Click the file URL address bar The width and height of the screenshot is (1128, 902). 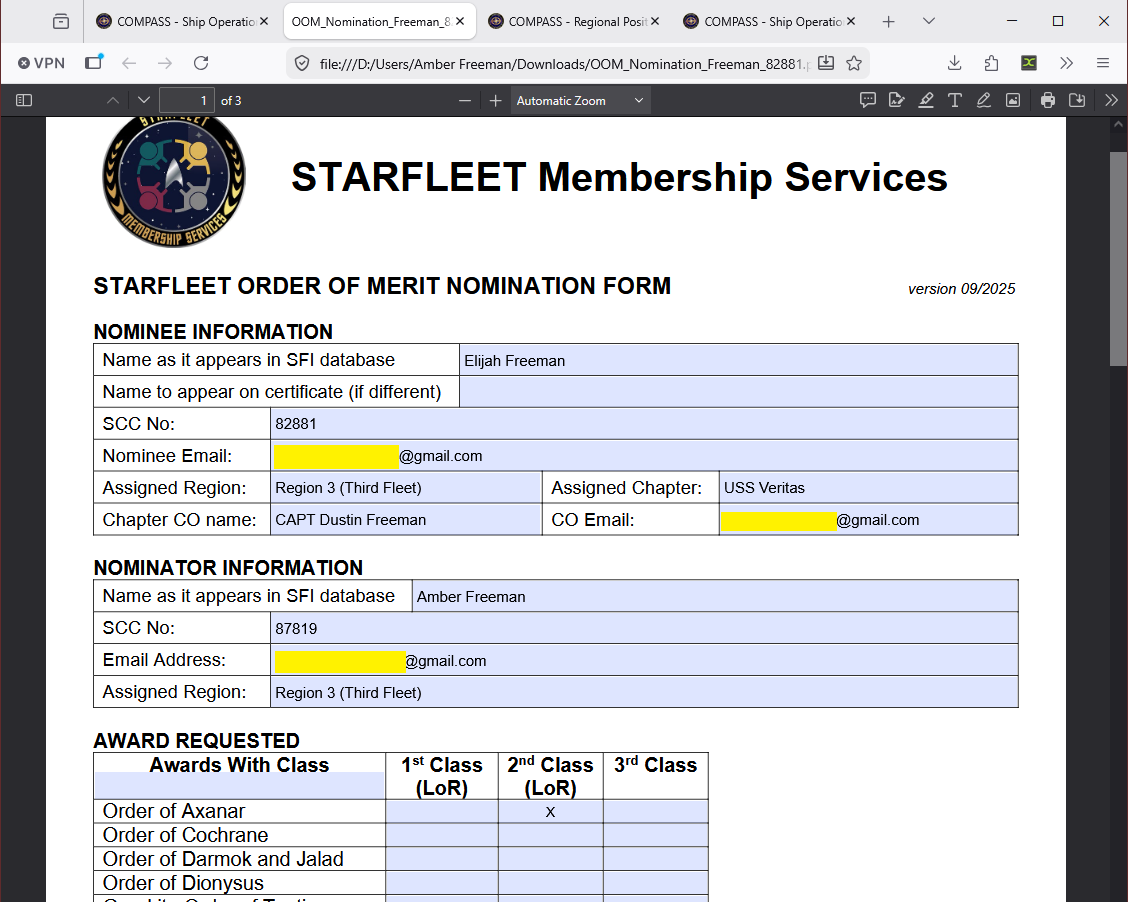click(x=564, y=64)
